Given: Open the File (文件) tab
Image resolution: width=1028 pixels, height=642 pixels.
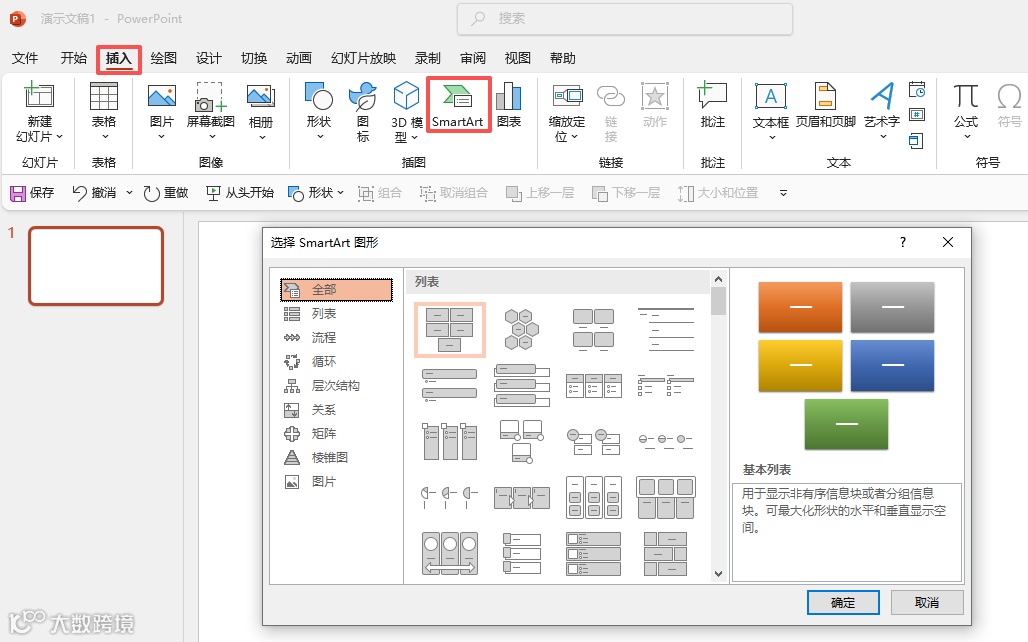Looking at the screenshot, I should (x=25, y=58).
